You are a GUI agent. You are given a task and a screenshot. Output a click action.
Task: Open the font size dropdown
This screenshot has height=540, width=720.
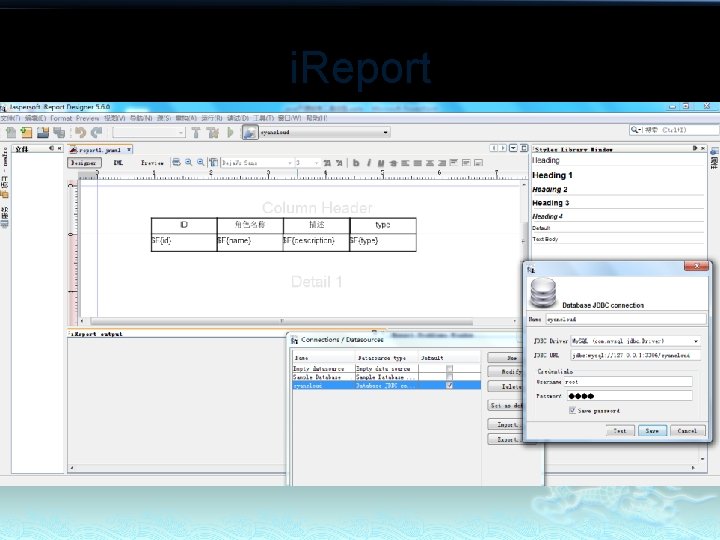pyautogui.click(x=316, y=163)
